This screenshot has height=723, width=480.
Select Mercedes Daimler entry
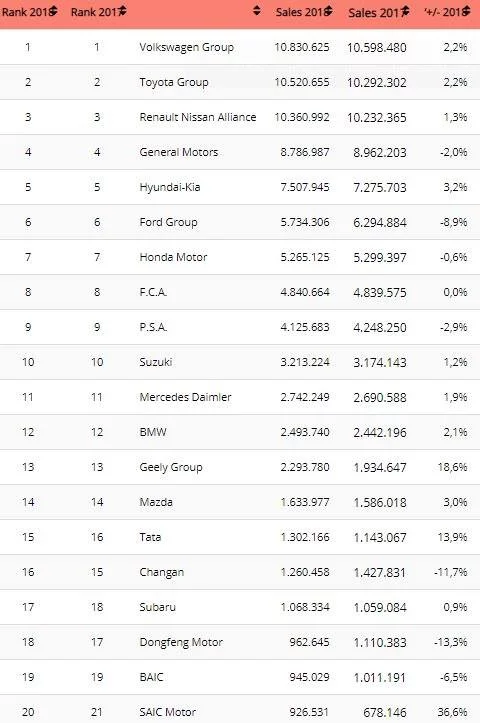[185, 397]
